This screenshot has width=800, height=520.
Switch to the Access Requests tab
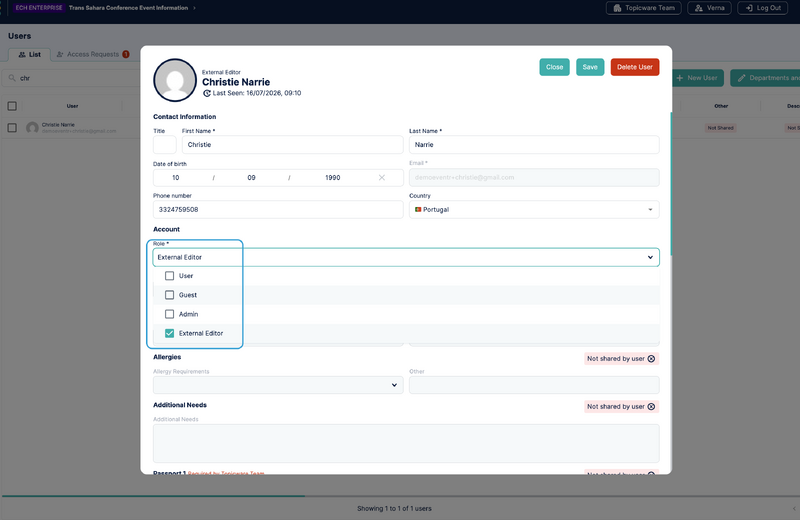point(92,54)
